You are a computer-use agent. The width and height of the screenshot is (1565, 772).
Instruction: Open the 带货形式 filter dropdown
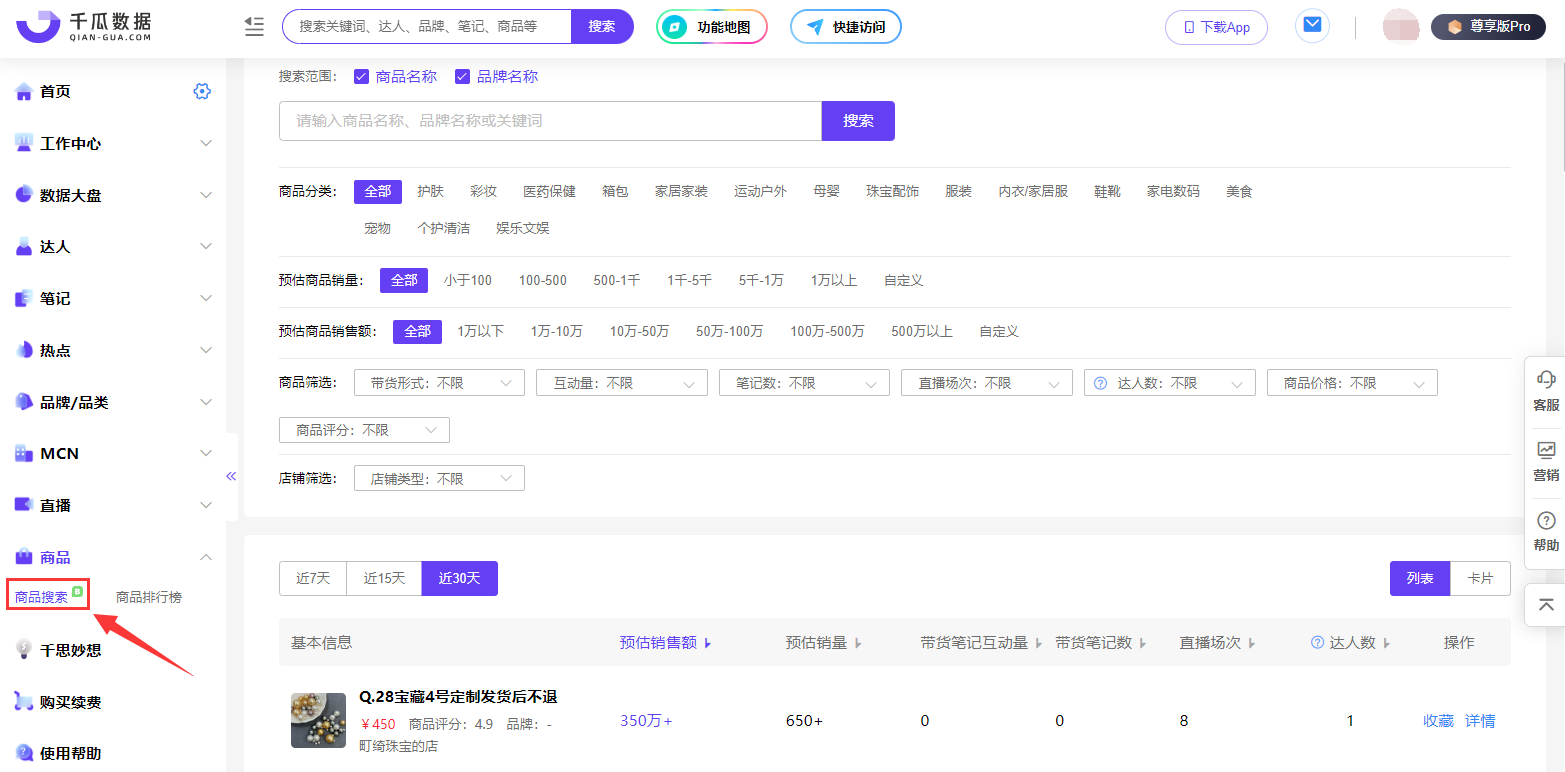tap(438, 382)
